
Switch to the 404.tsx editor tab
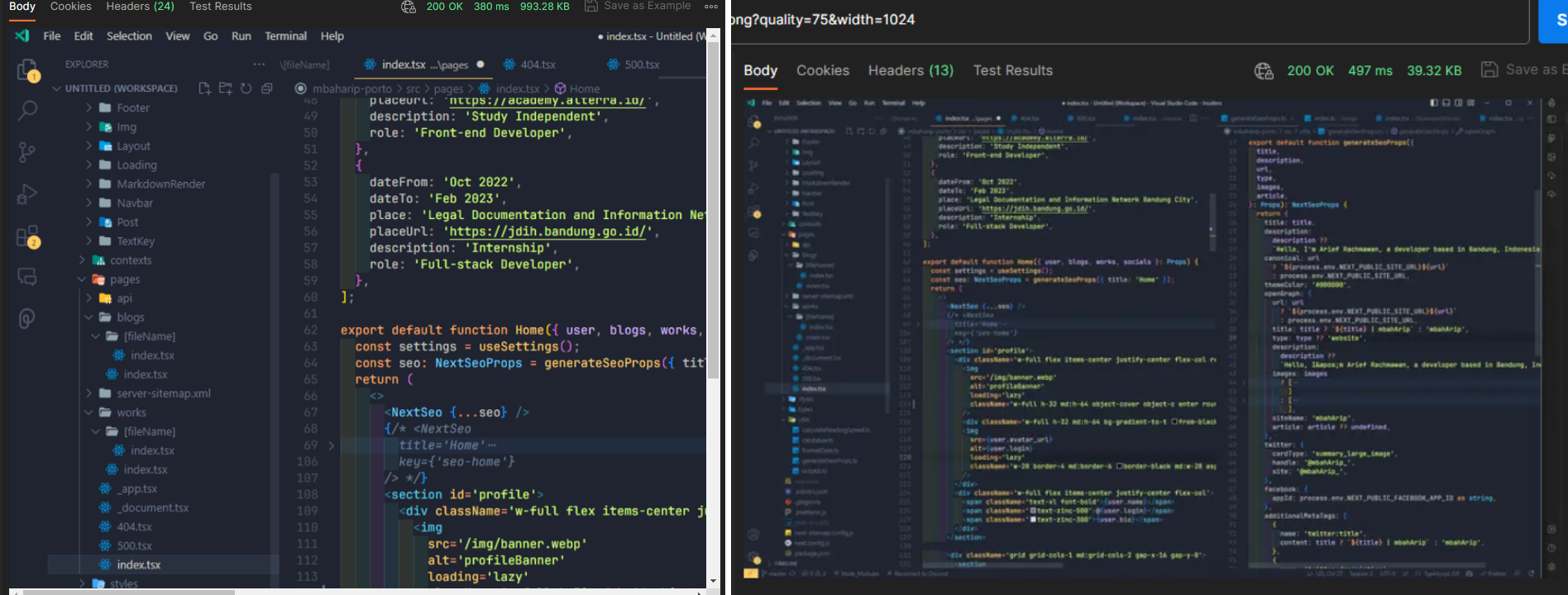[x=529, y=64]
